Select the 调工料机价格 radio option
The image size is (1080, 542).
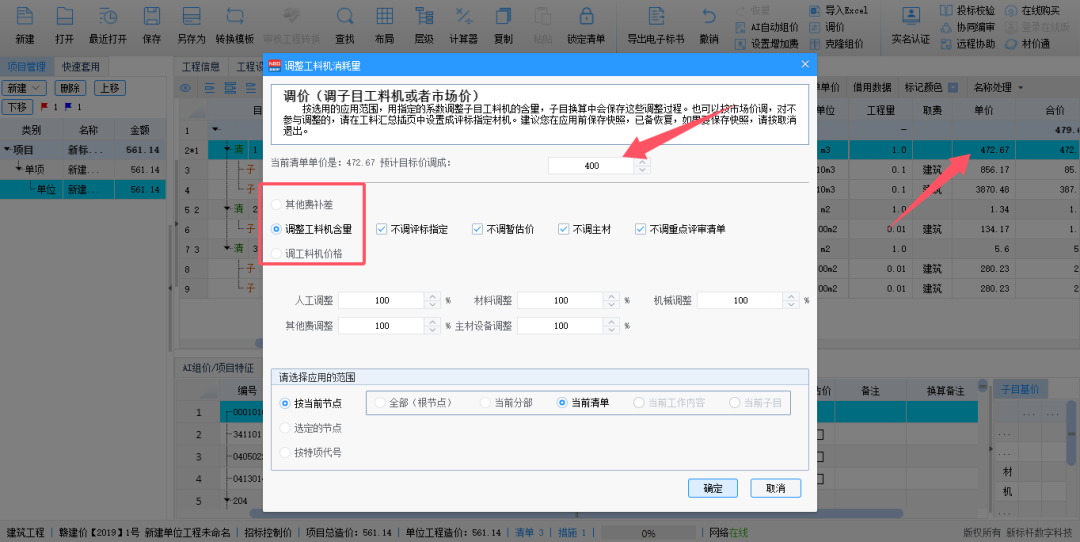pyautogui.click(x=277, y=254)
